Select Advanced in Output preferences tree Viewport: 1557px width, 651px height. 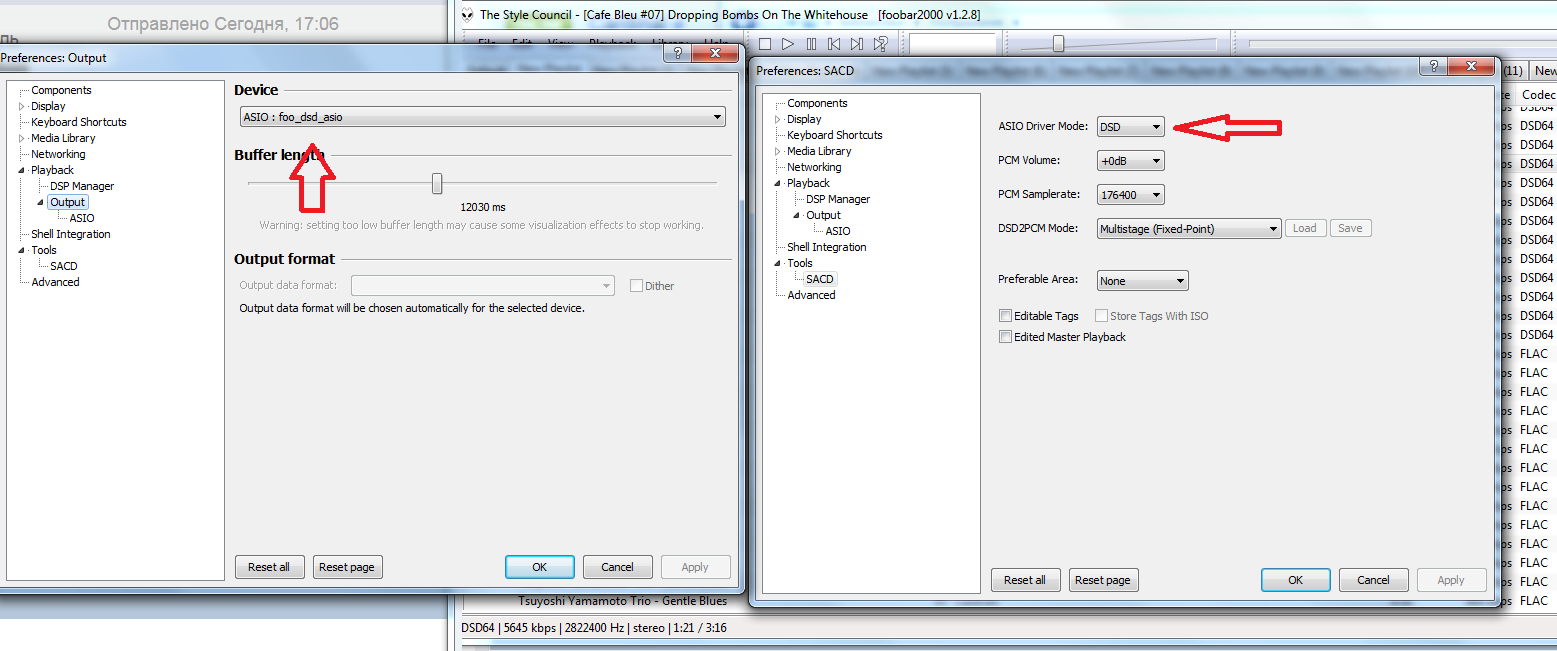click(x=55, y=282)
